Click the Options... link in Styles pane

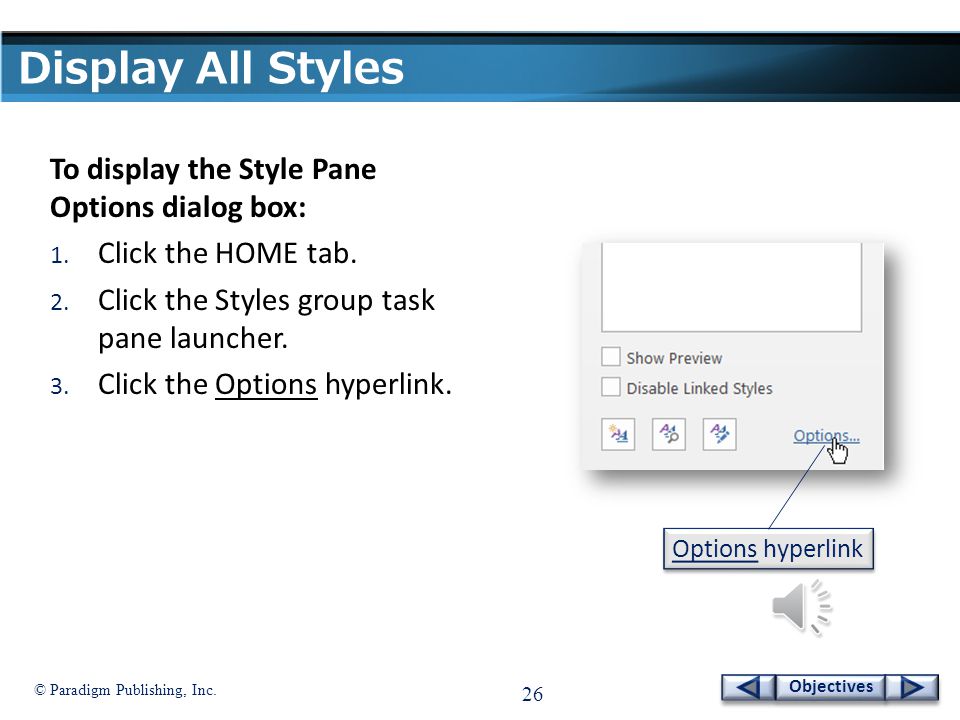pos(826,436)
